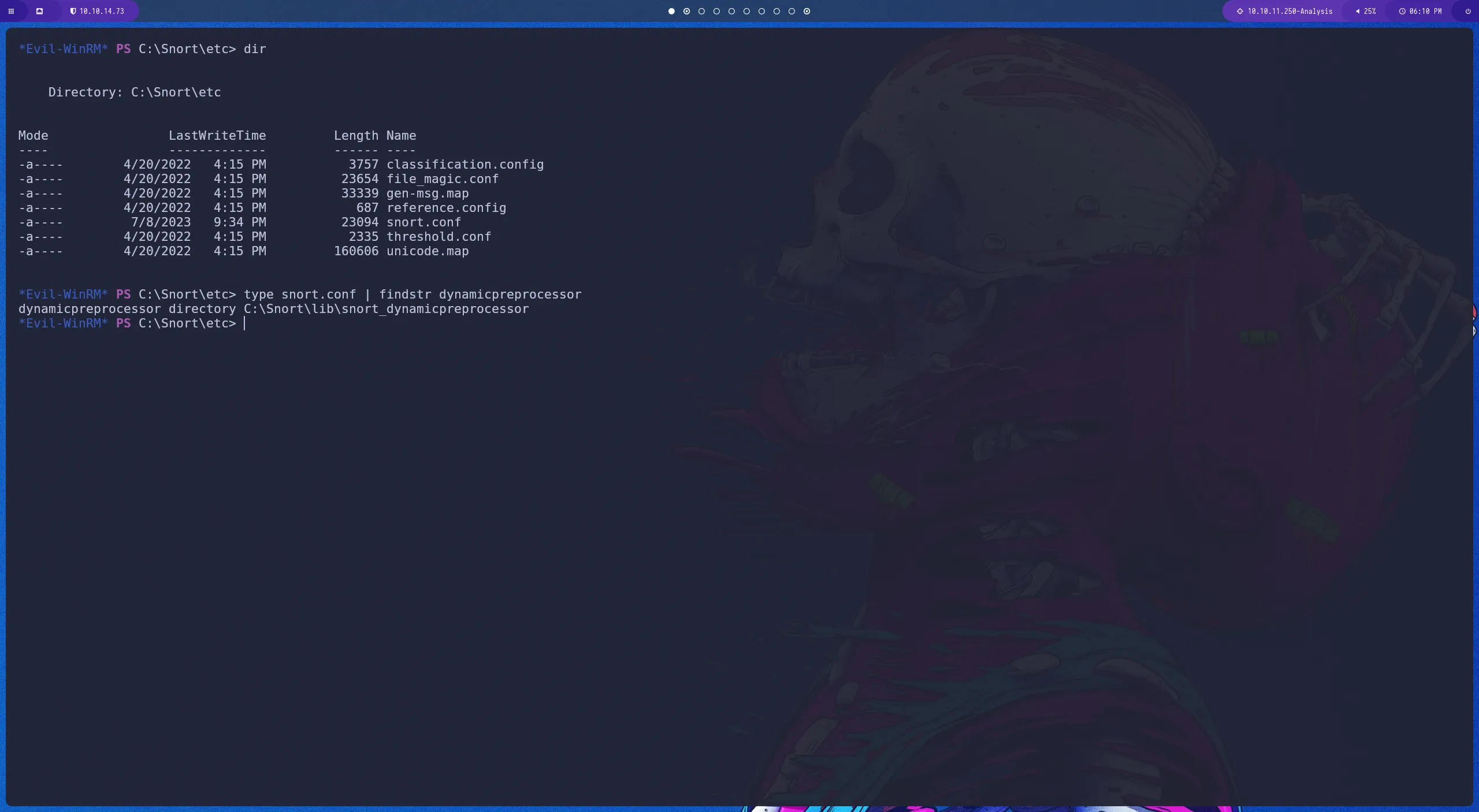Click the filled first workspace dot icon

(671, 11)
